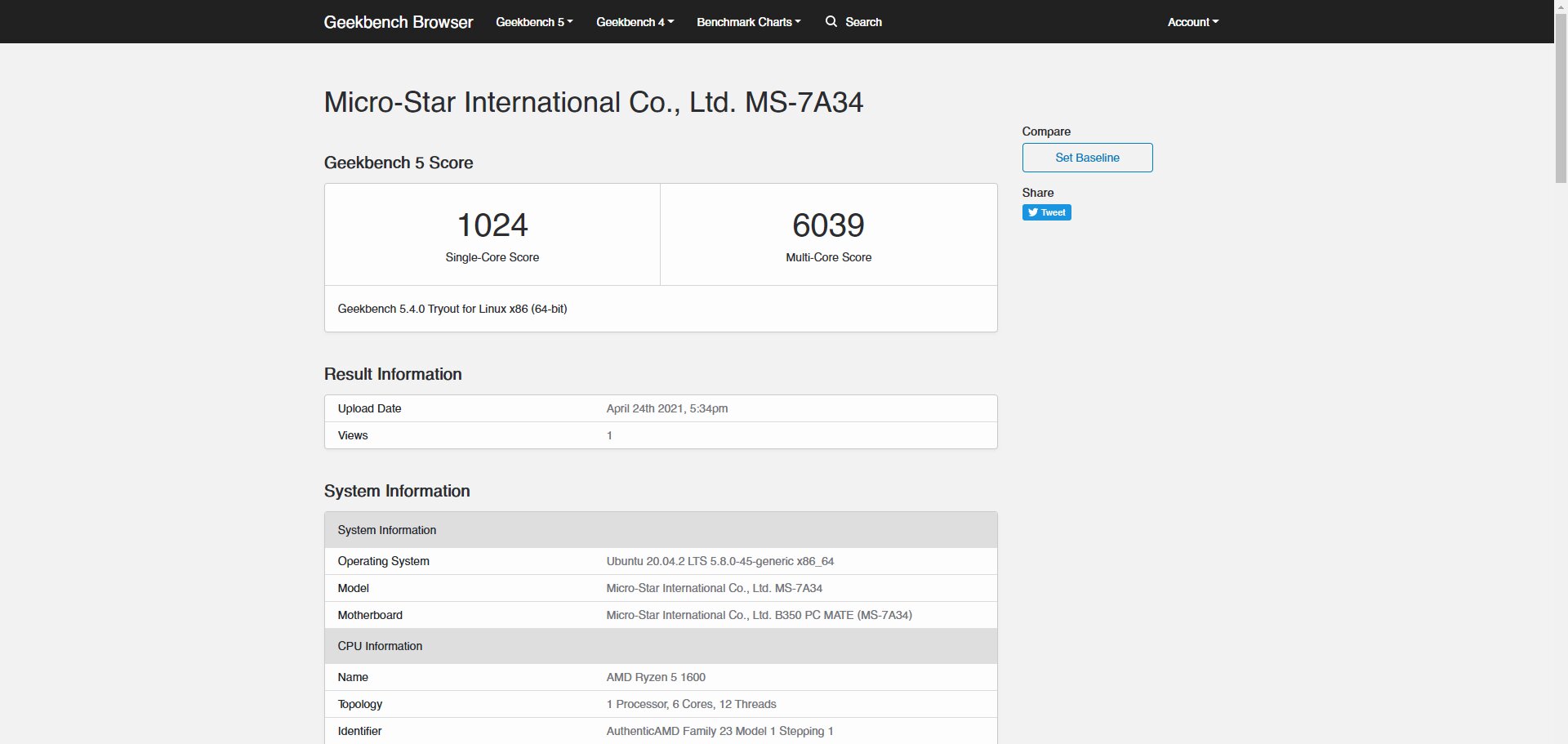
Task: Click the Set Baseline button
Action: tap(1087, 158)
